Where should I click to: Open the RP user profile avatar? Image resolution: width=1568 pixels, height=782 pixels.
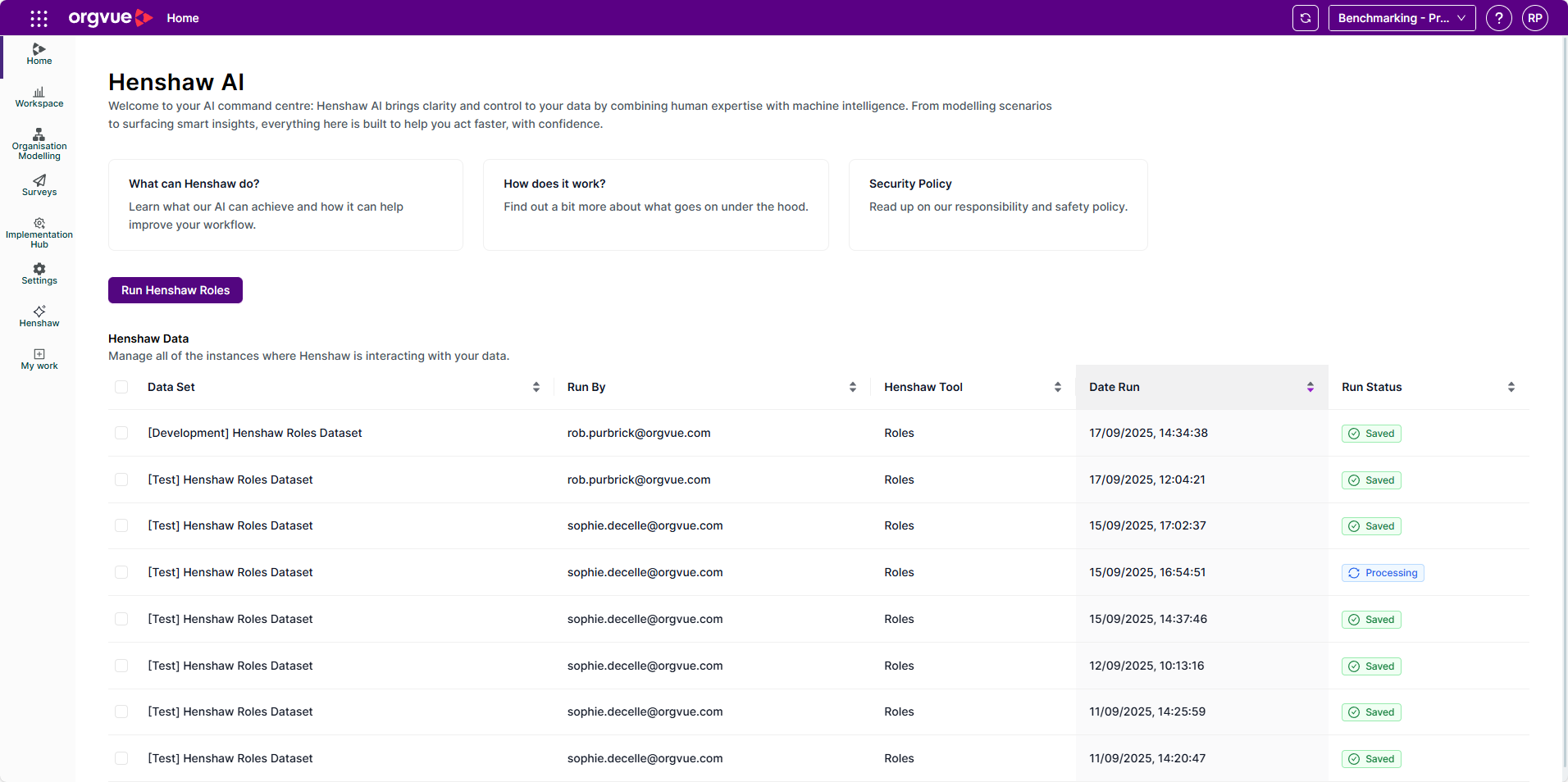pyautogui.click(x=1535, y=18)
